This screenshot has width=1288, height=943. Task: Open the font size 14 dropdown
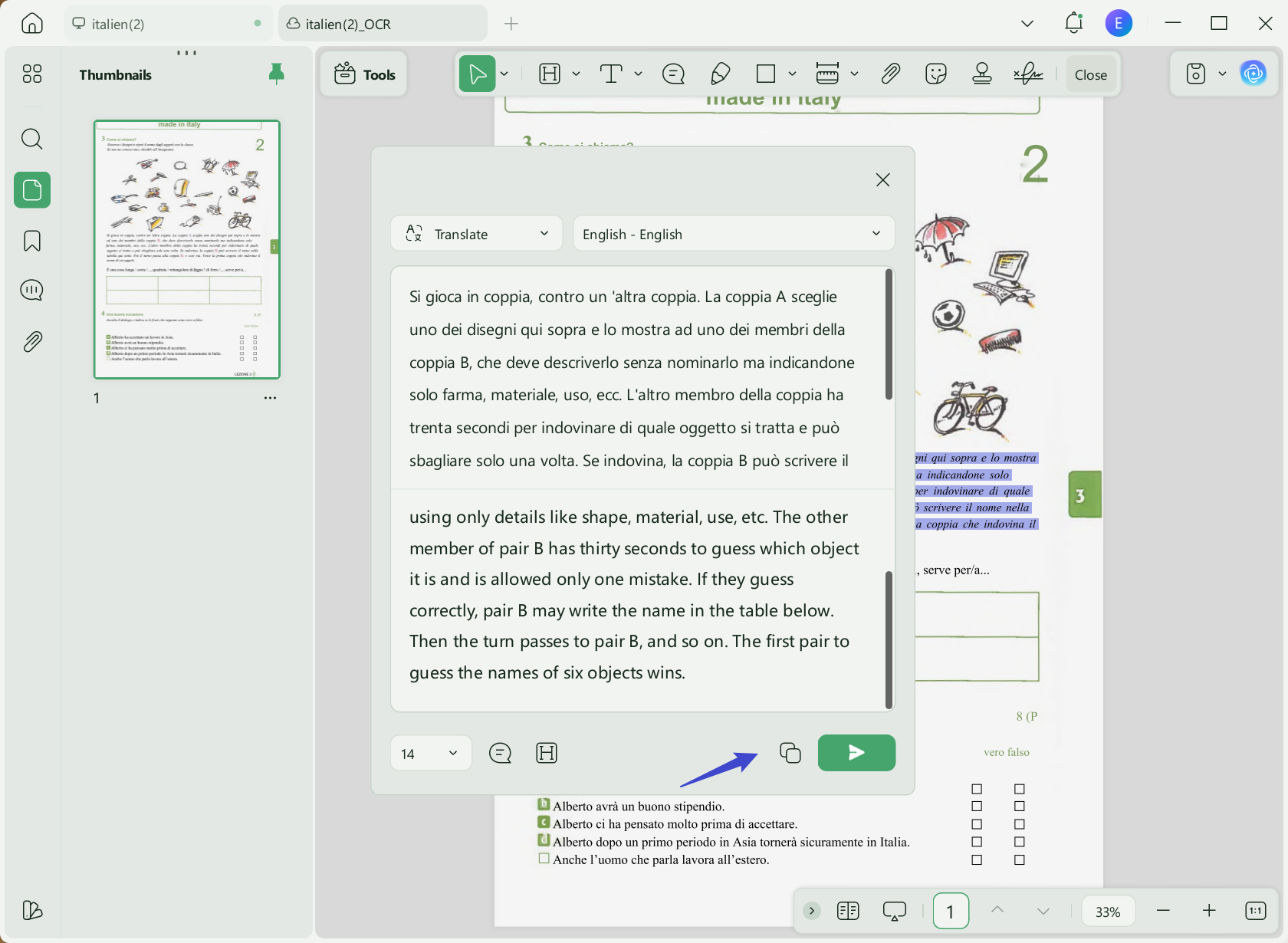[x=431, y=754]
